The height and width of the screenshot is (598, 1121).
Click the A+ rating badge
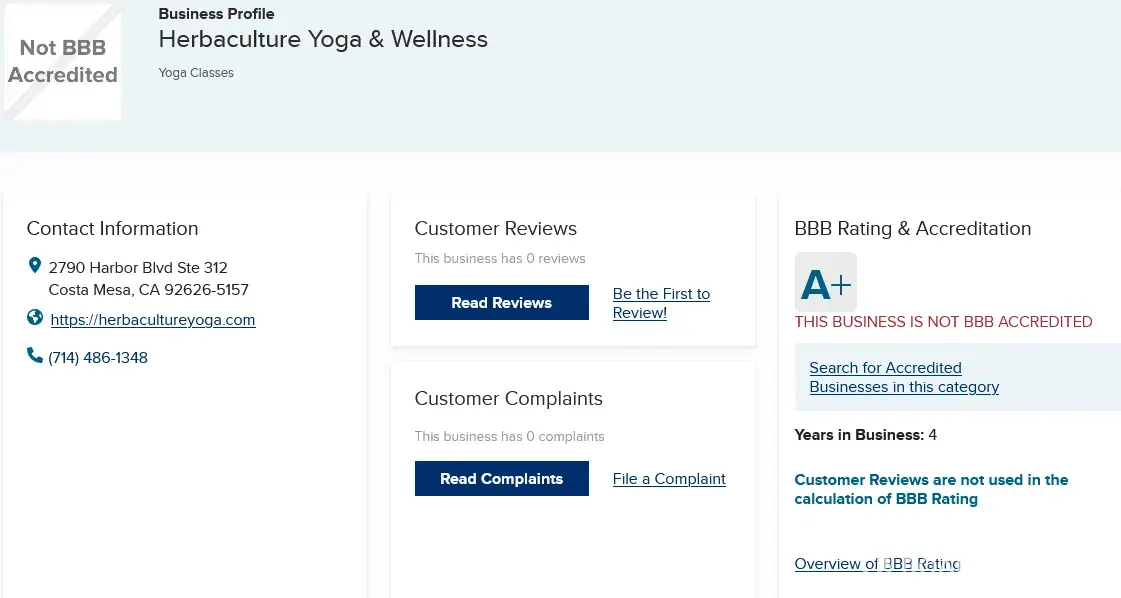825,283
